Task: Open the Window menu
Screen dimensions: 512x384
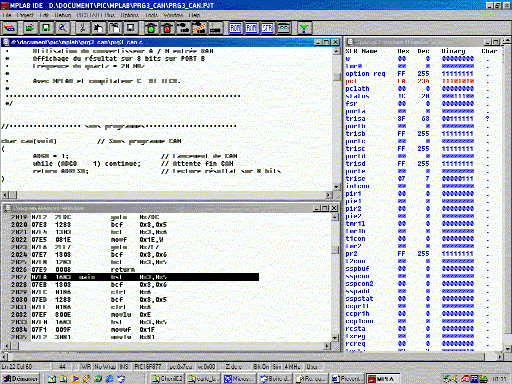Action: pos(173,15)
